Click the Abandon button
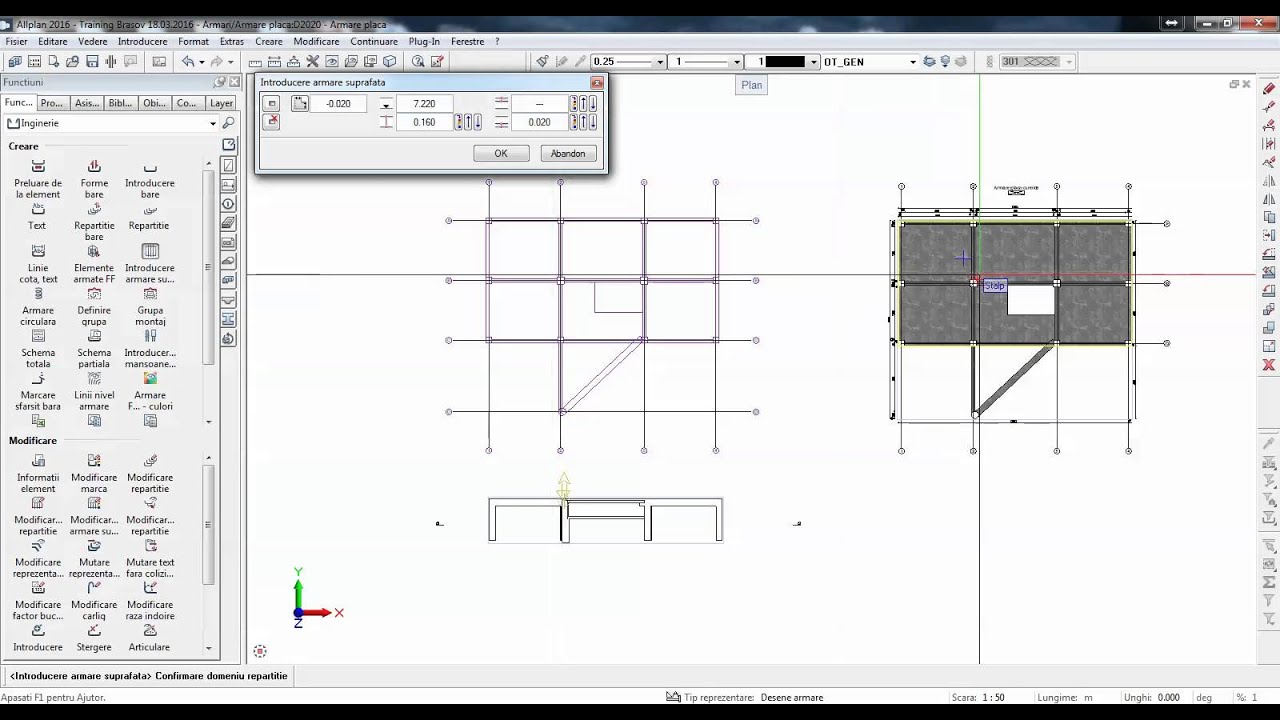1280x720 pixels. tap(568, 153)
